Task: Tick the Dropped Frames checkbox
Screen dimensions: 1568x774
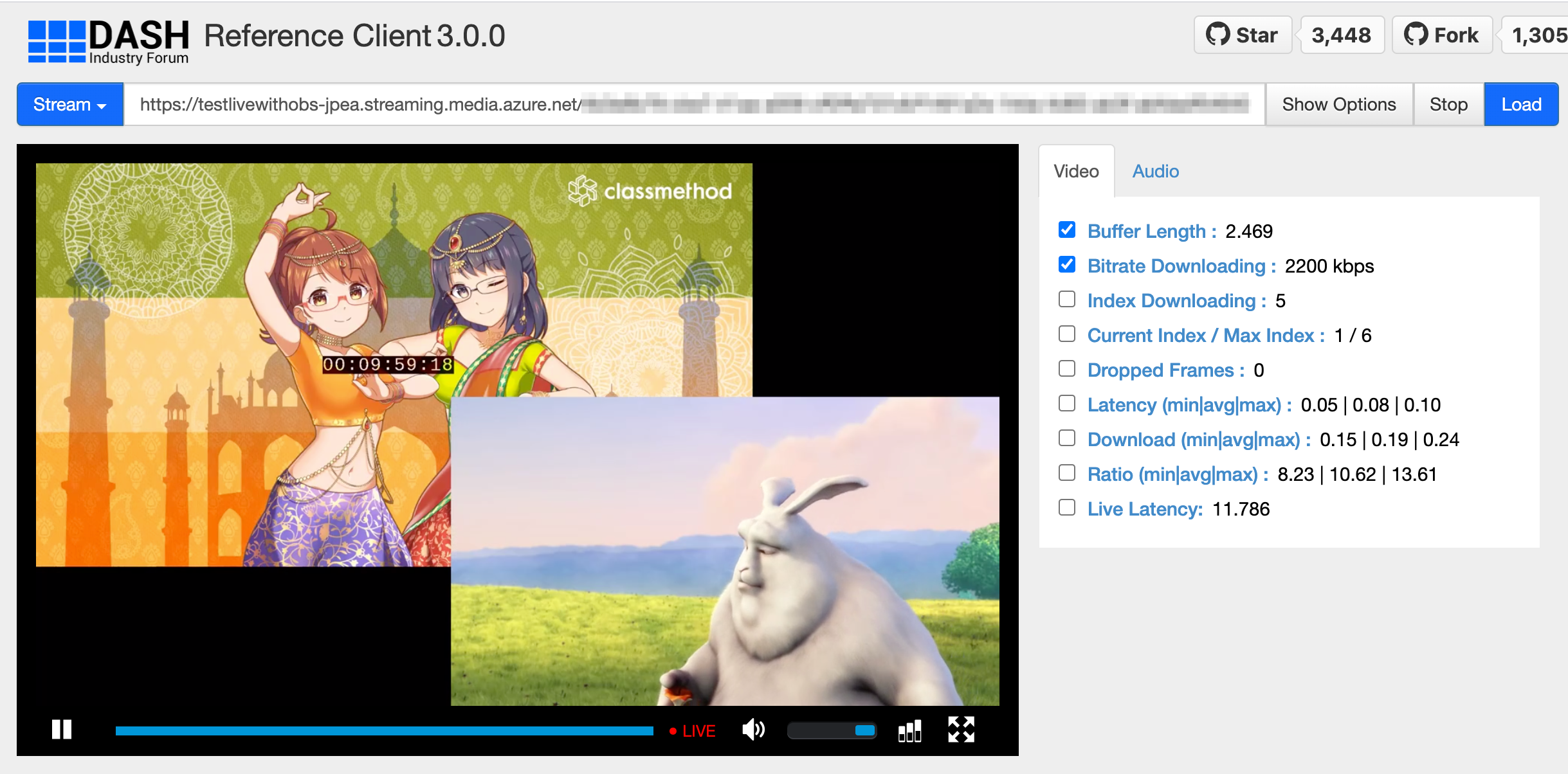Action: point(1067,368)
